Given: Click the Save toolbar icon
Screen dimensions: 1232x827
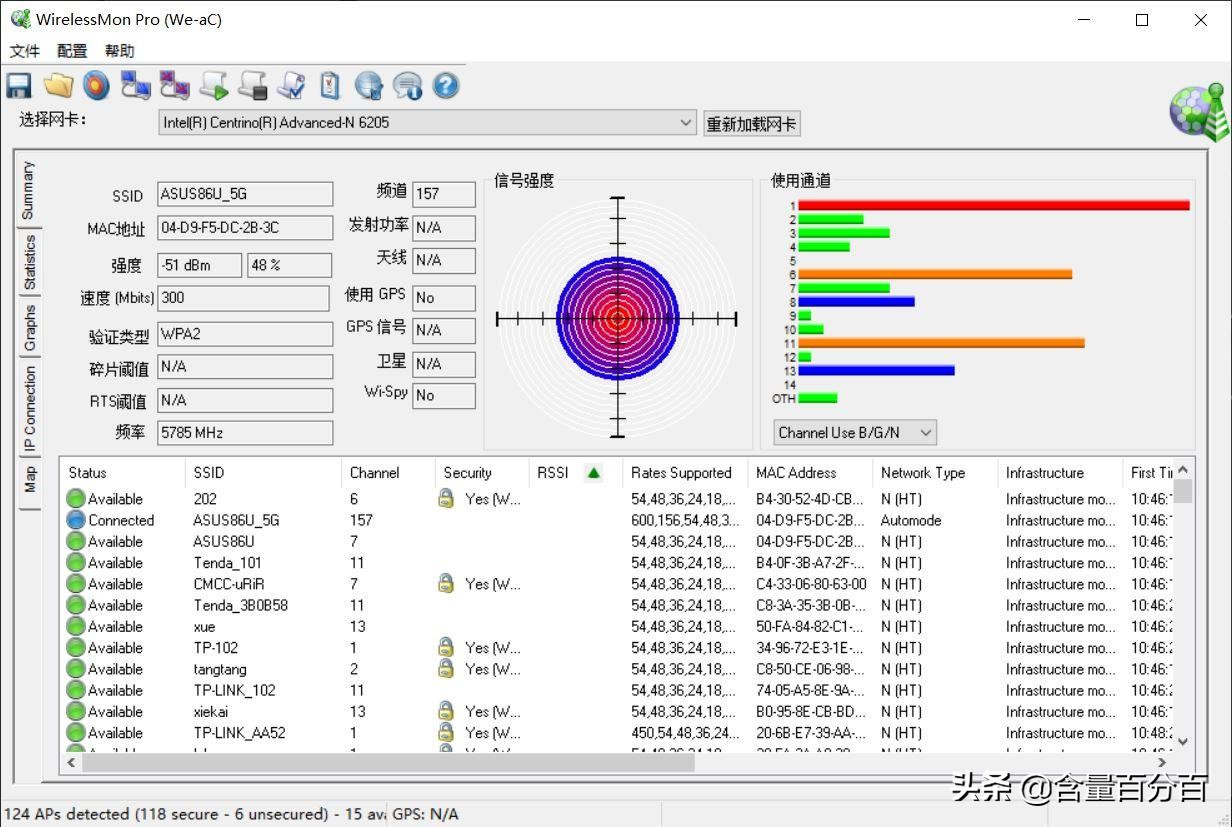Looking at the screenshot, I should 18,85.
